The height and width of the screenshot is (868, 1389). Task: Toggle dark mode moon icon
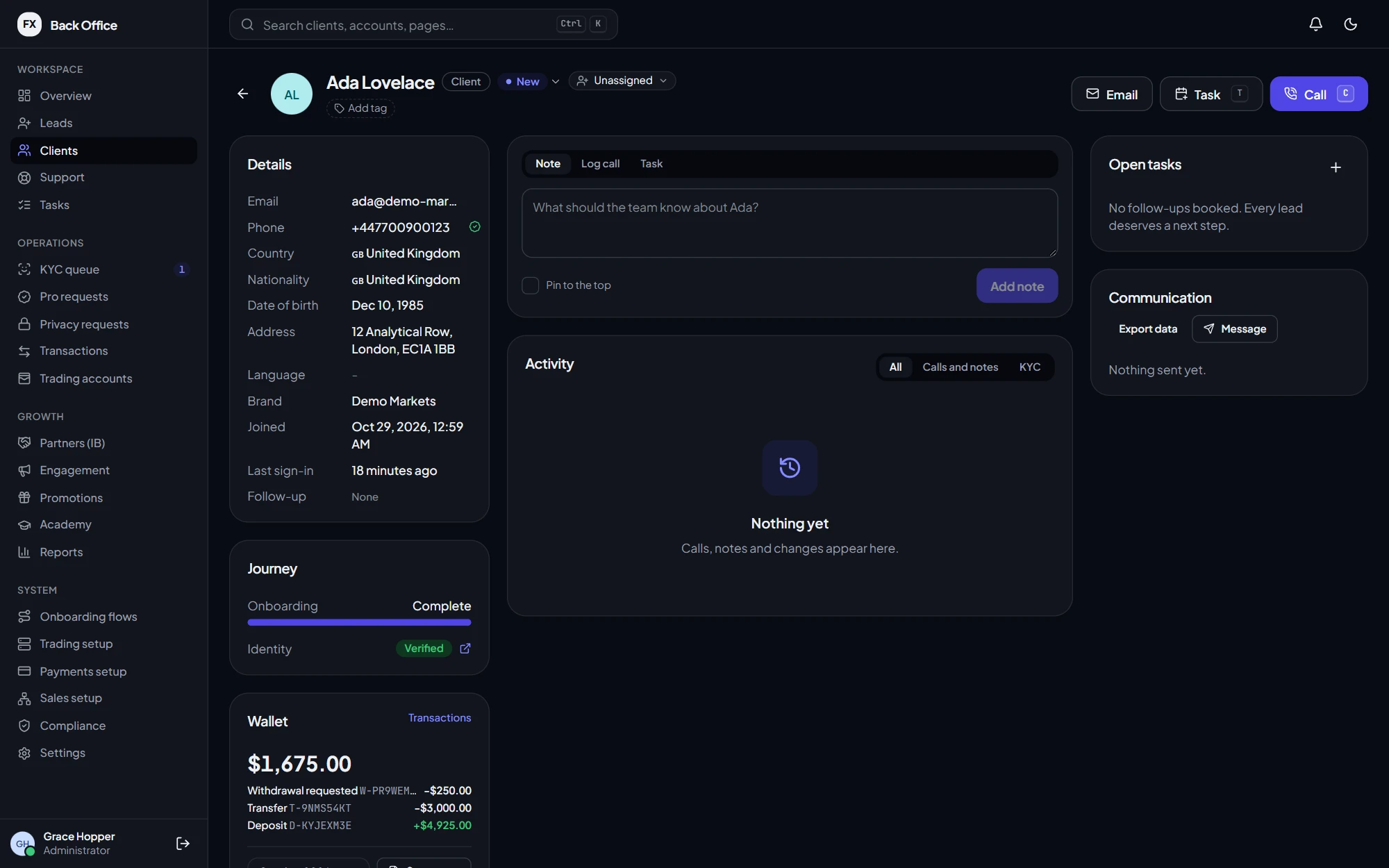1350,24
